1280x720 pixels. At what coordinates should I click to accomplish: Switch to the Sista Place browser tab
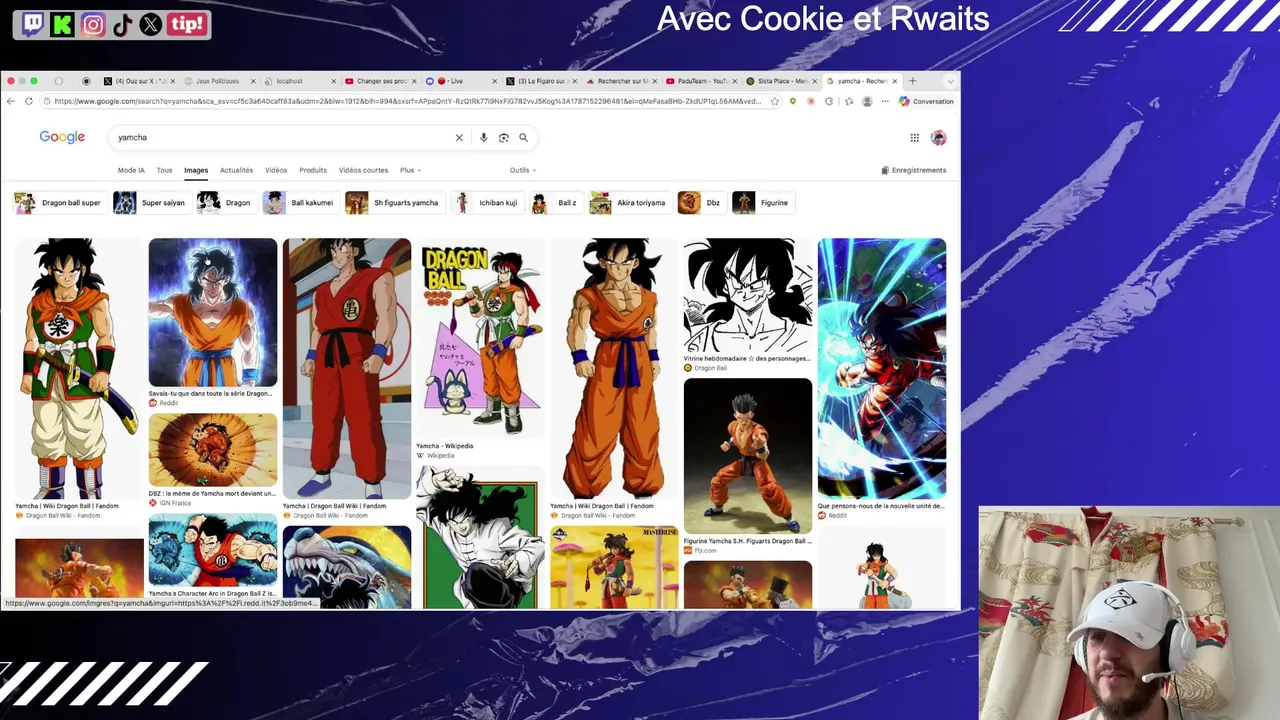coord(783,81)
